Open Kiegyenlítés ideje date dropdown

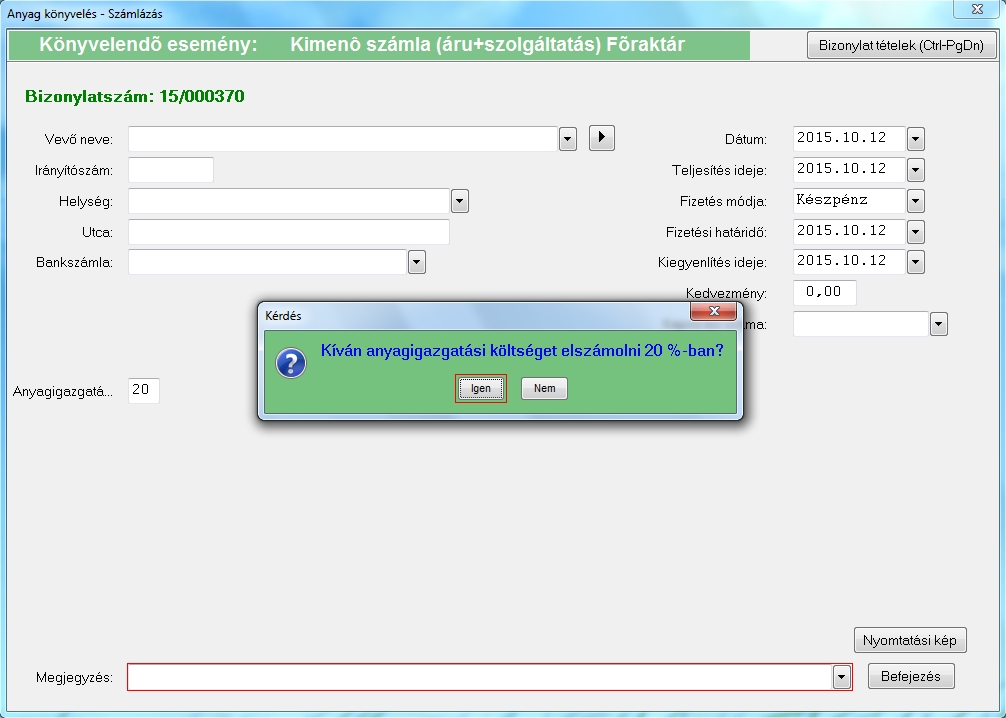click(x=915, y=262)
